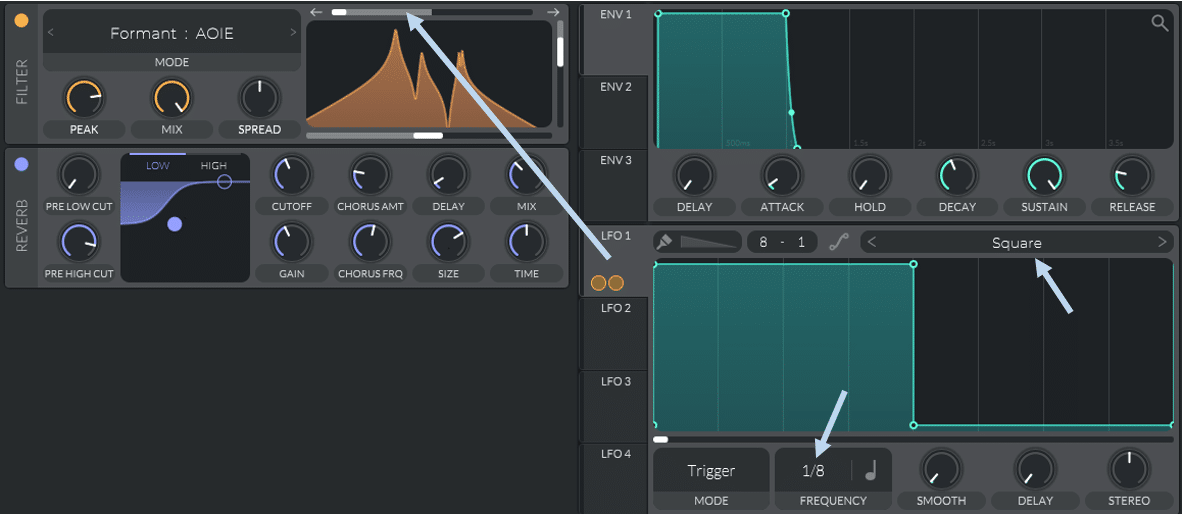
Task: Click the envelope magnifier zoom icon
Action: click(x=1159, y=22)
